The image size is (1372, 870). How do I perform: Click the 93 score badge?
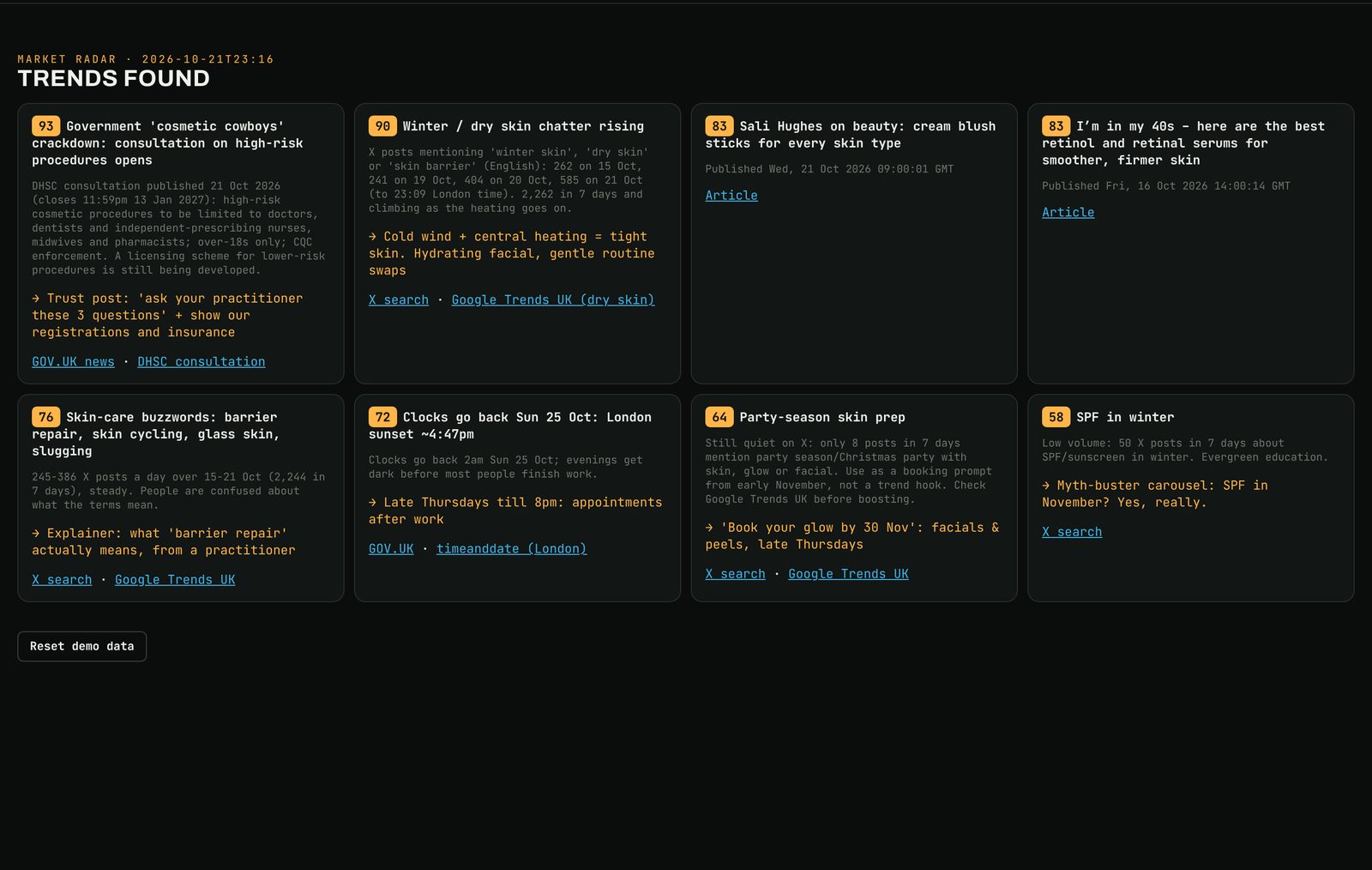(x=46, y=126)
